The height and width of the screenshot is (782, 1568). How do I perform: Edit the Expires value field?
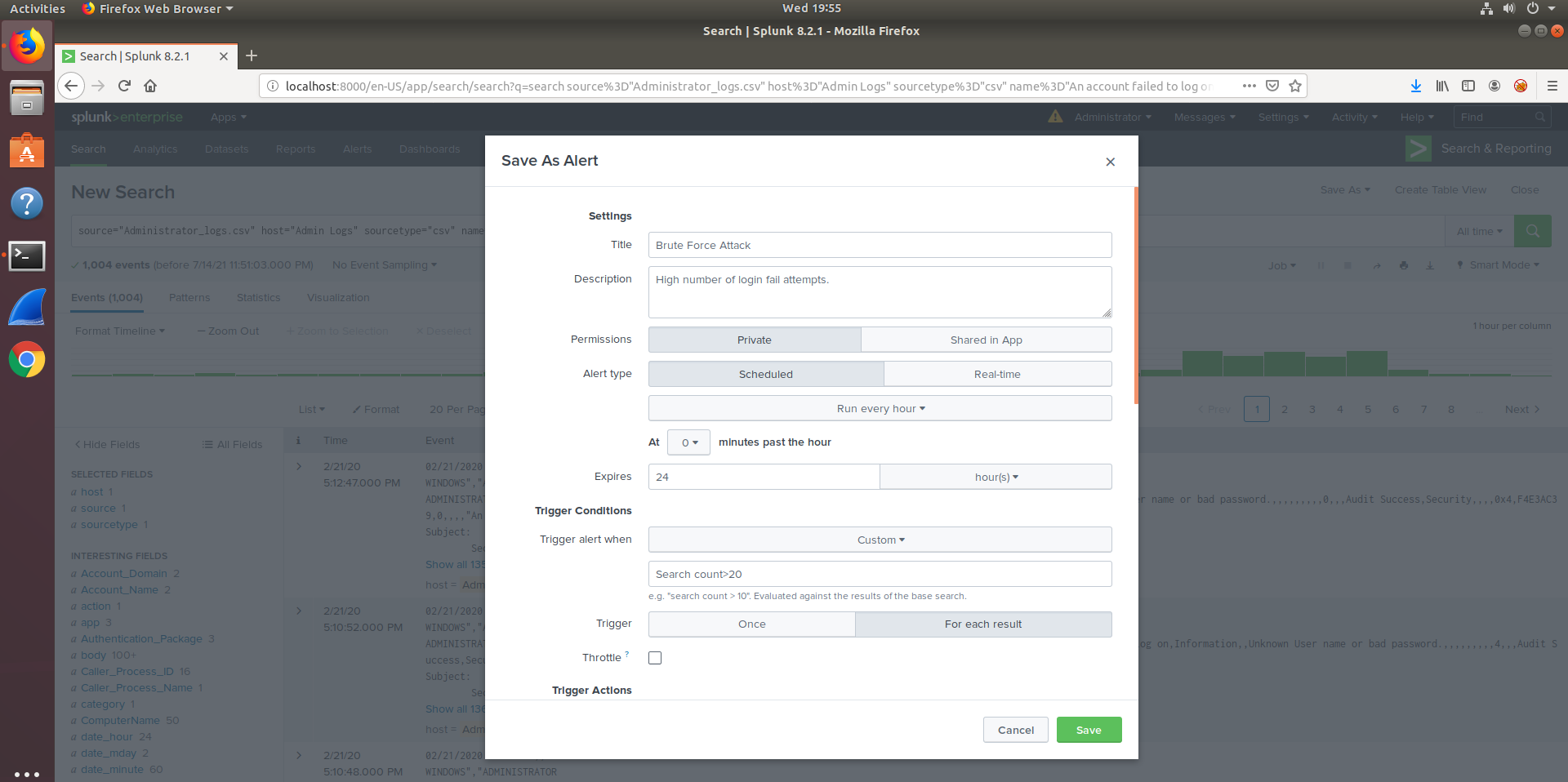click(x=764, y=477)
